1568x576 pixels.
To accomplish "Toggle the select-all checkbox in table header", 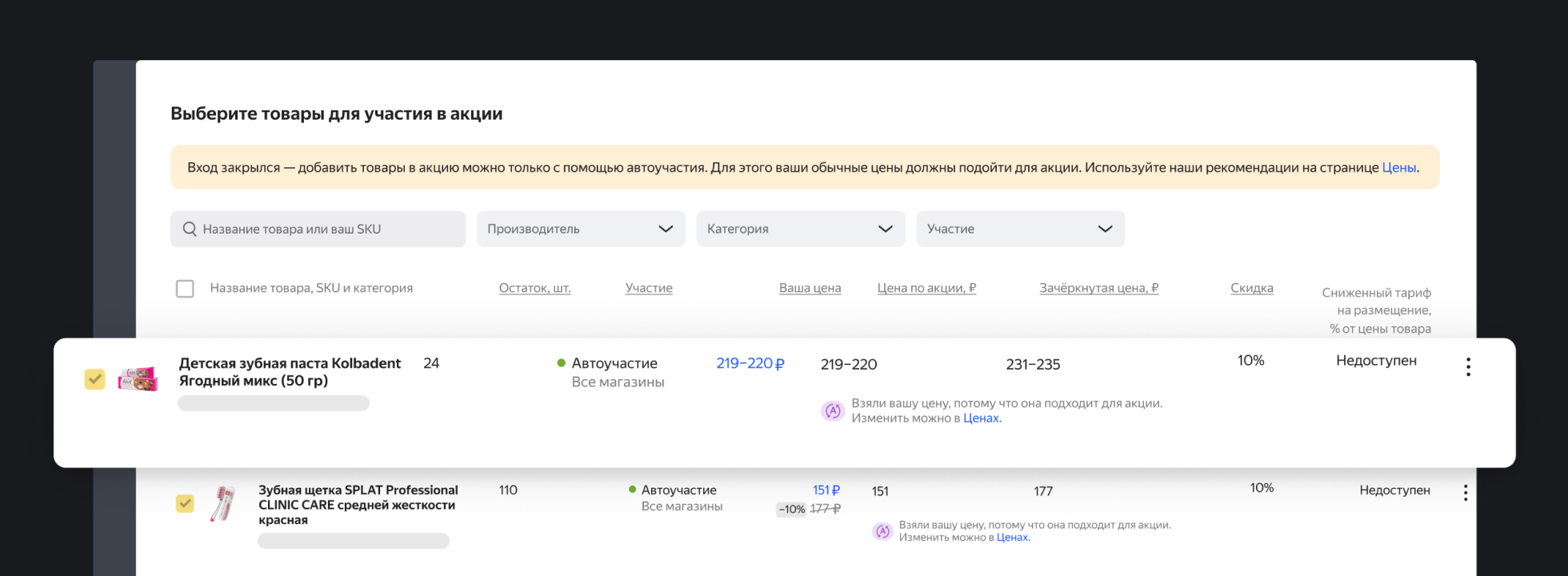I will [x=185, y=288].
